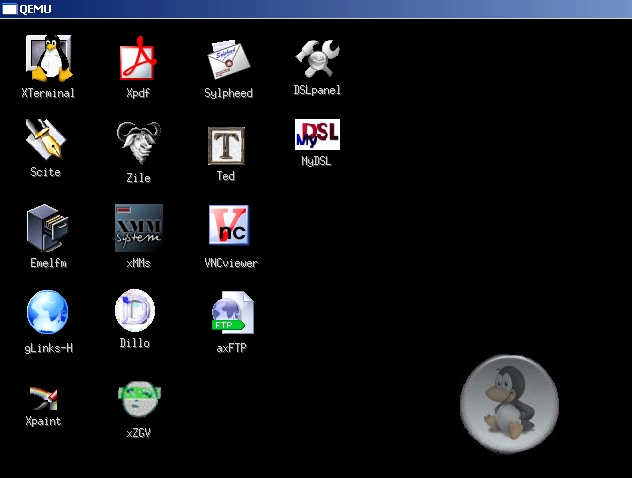632x478 pixels.
Task: Open Zile gnu head icon
Action: pyautogui.click(x=139, y=143)
